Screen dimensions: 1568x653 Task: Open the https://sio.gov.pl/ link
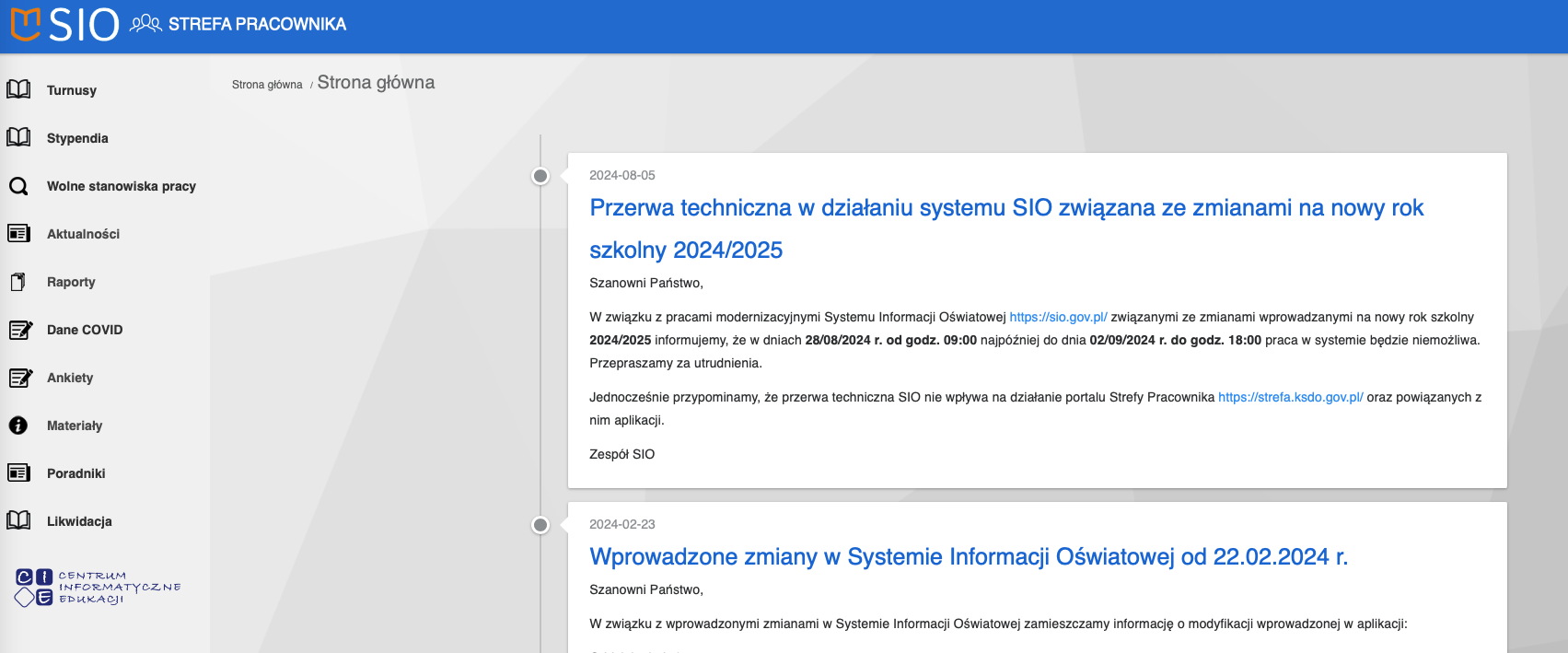coord(1058,317)
